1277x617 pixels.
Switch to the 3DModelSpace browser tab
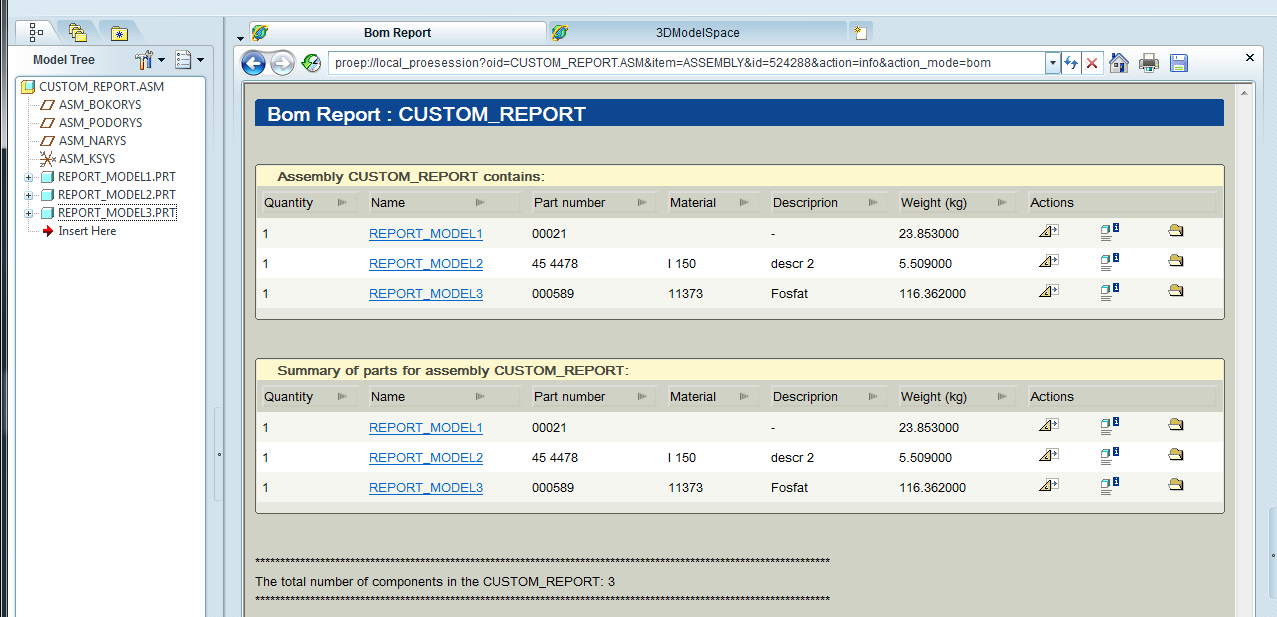(x=697, y=33)
